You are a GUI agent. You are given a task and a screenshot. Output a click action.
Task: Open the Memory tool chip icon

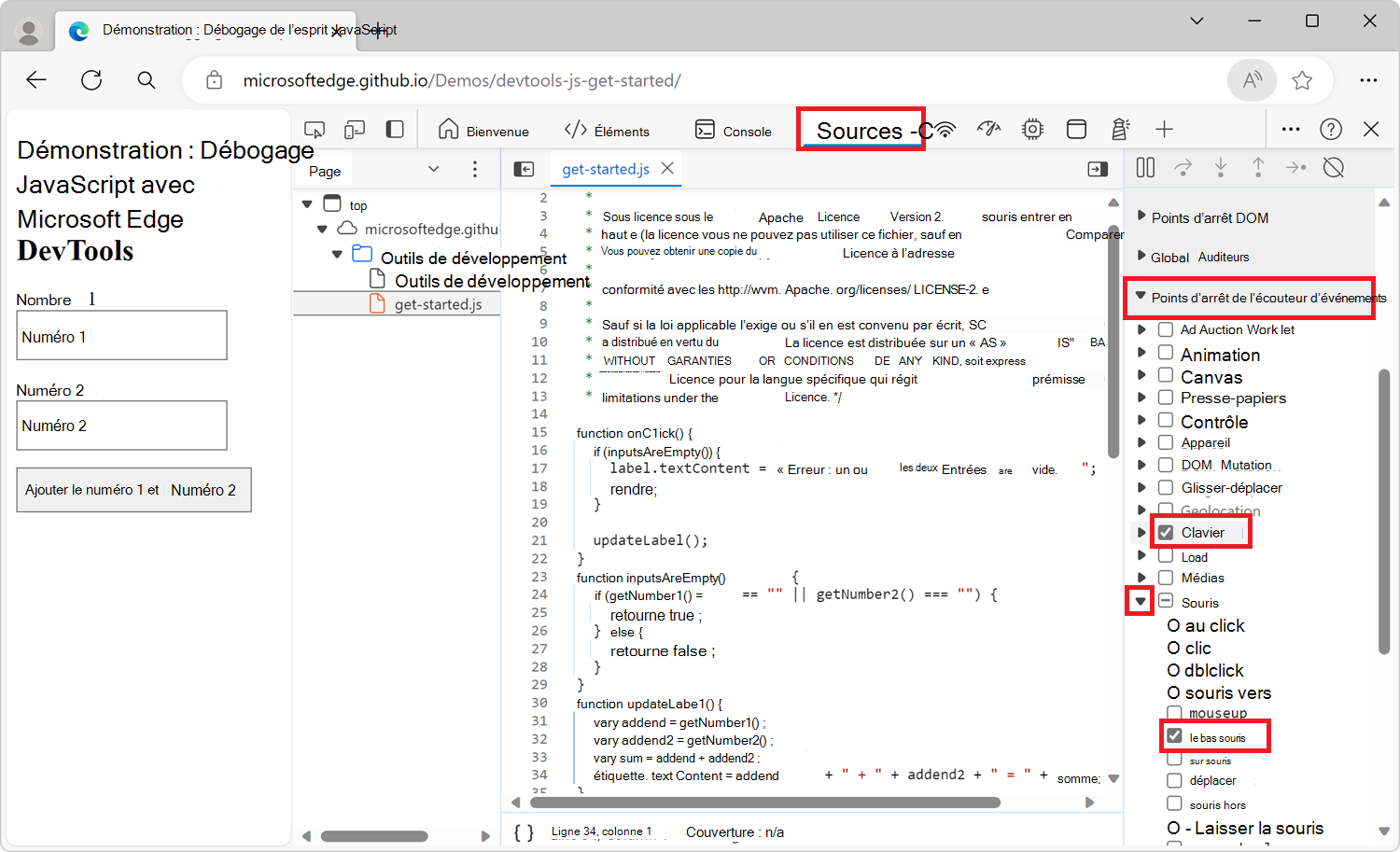1032,130
